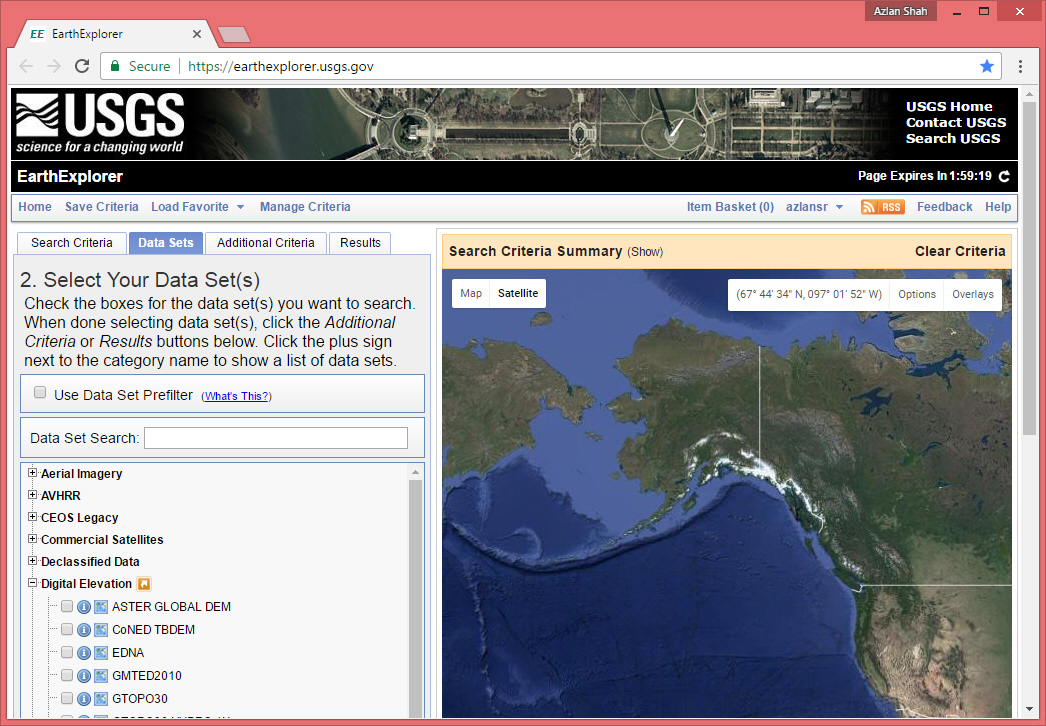Open the map Options menu
The height and width of the screenshot is (726, 1046).
pyautogui.click(x=917, y=294)
